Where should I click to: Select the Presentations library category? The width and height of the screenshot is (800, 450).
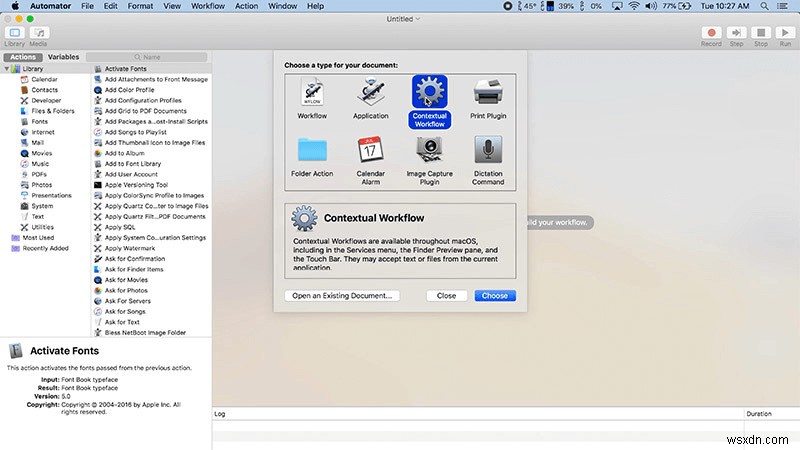(51, 195)
